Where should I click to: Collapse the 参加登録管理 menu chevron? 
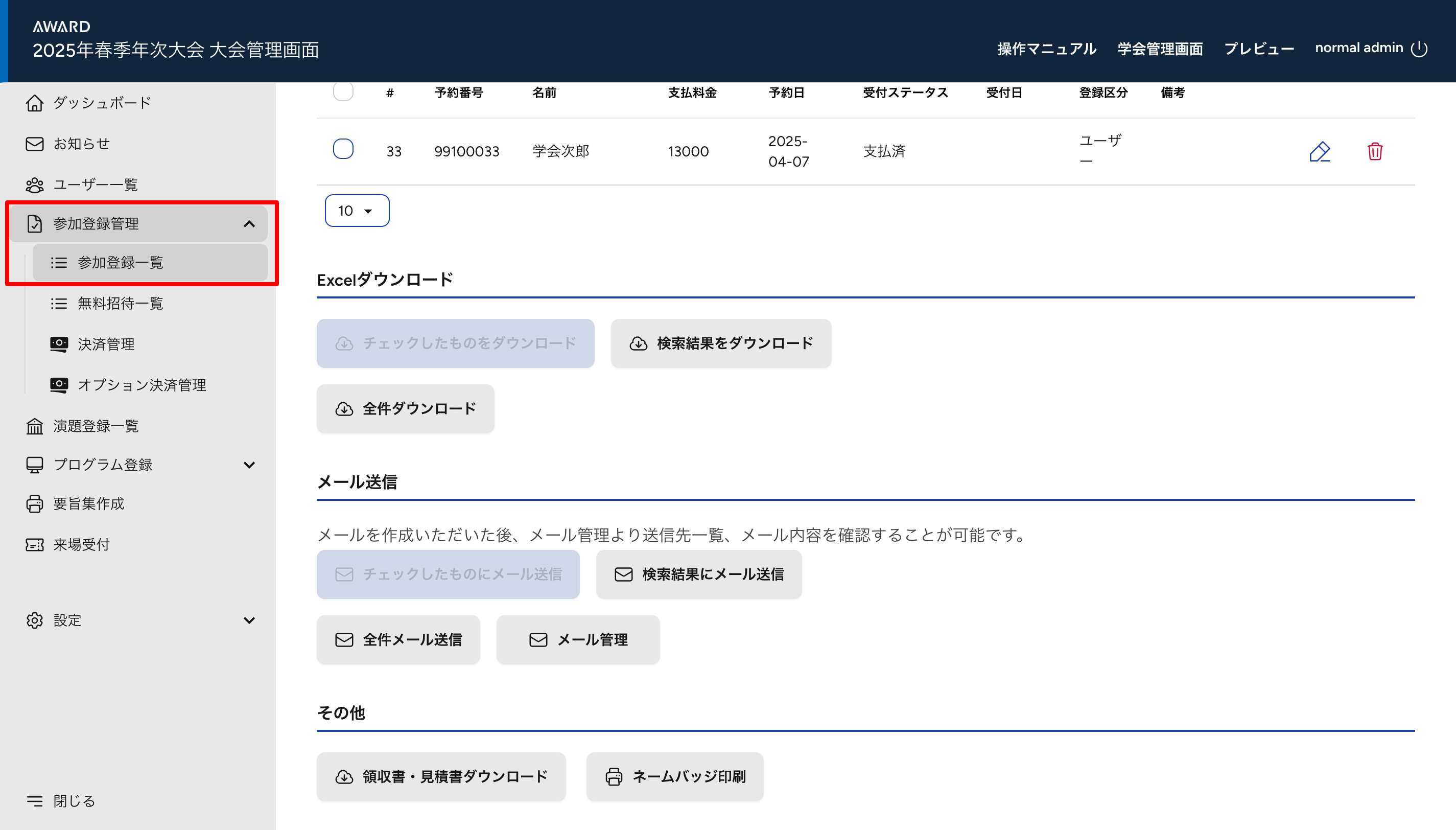click(249, 224)
